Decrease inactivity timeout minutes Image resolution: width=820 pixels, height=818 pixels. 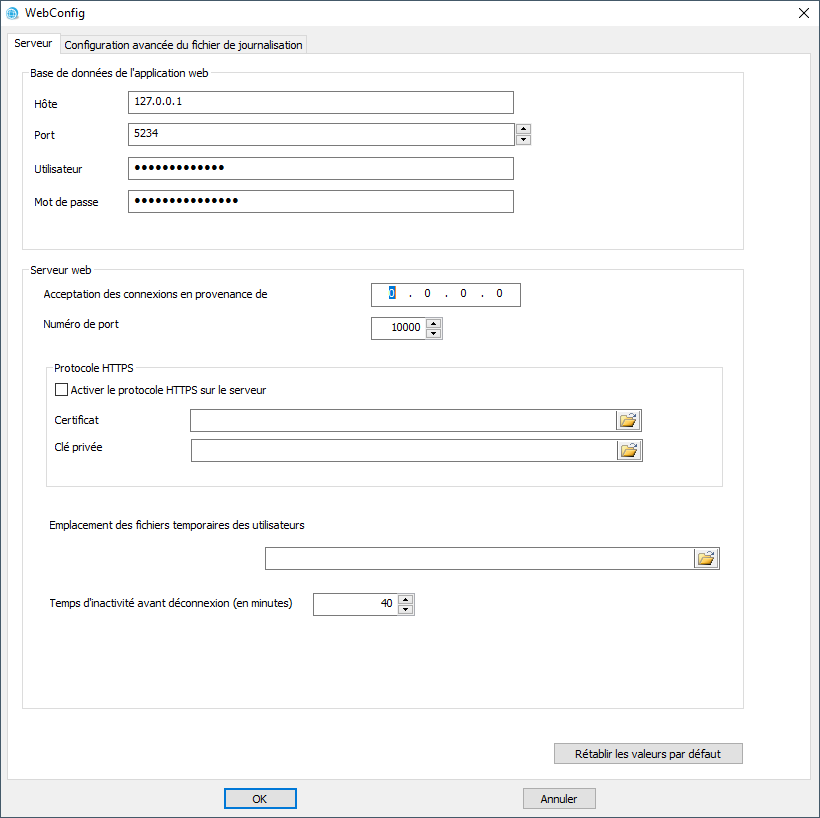coord(405,610)
